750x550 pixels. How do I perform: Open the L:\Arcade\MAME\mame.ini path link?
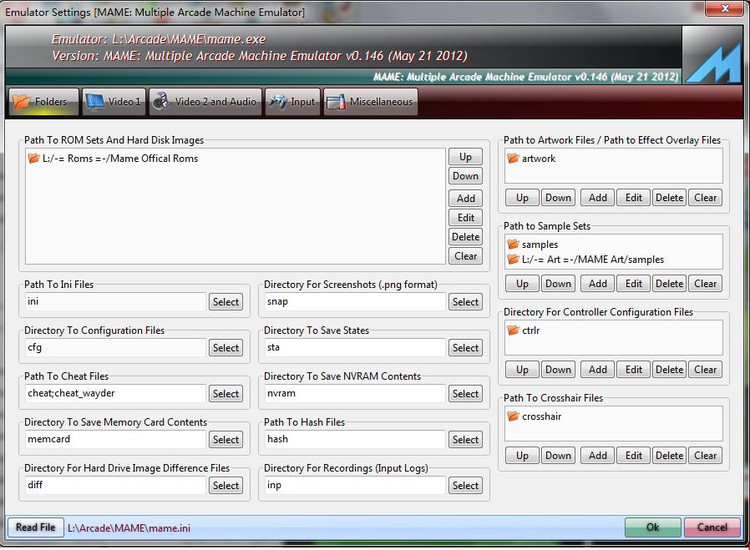pyautogui.click(x=129, y=528)
